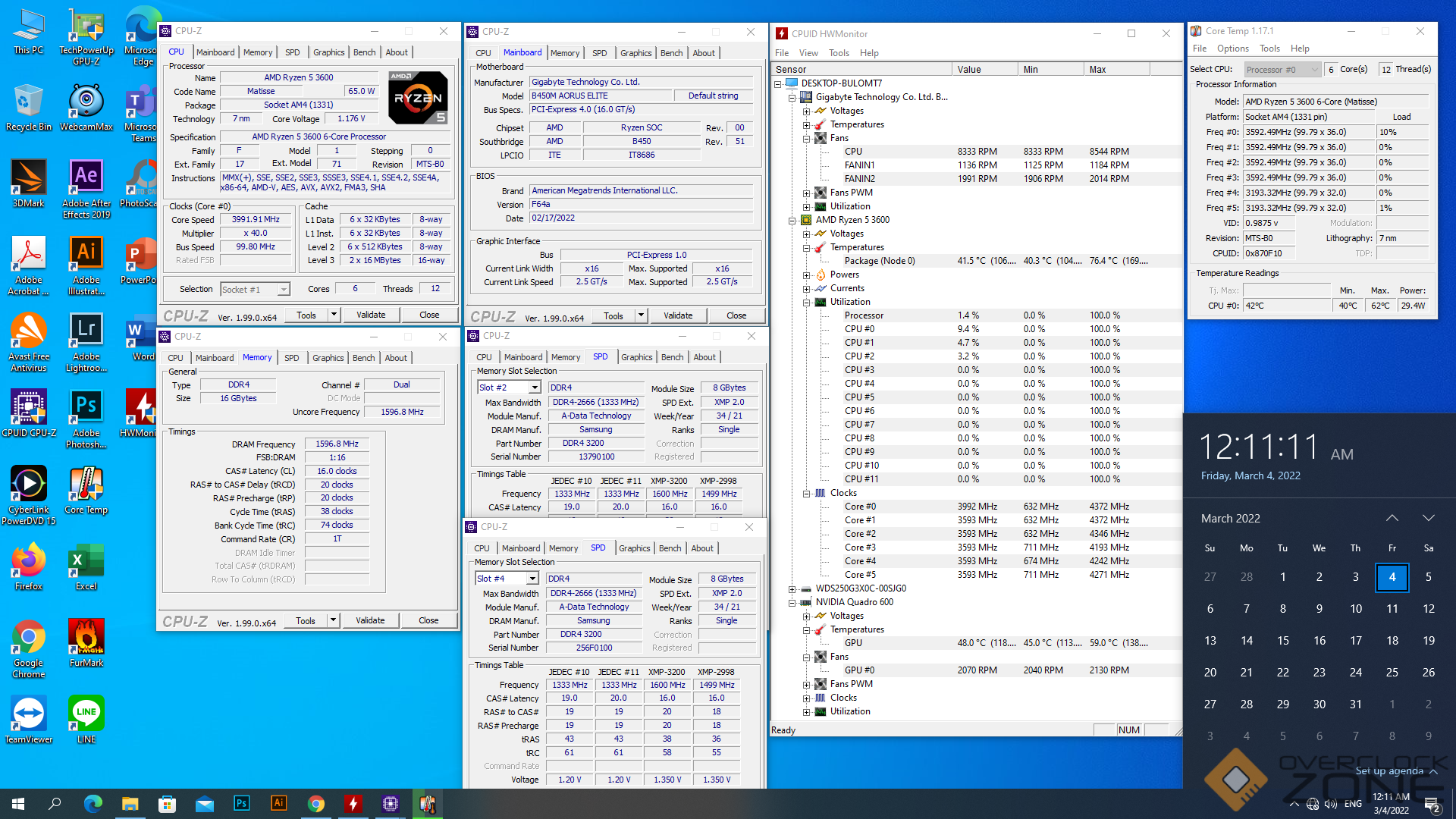Click Validate in the top-left CPU-Z window
Screen dimensions: 1456x819
[371, 315]
